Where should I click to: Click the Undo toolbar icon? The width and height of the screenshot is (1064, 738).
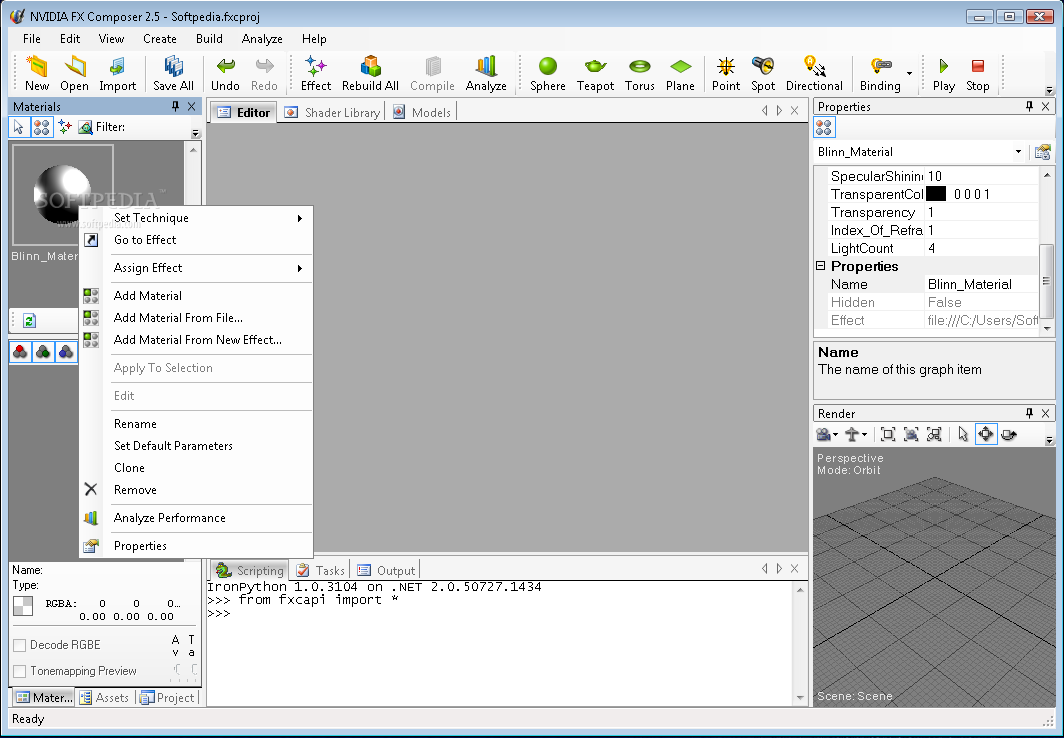pos(225,73)
